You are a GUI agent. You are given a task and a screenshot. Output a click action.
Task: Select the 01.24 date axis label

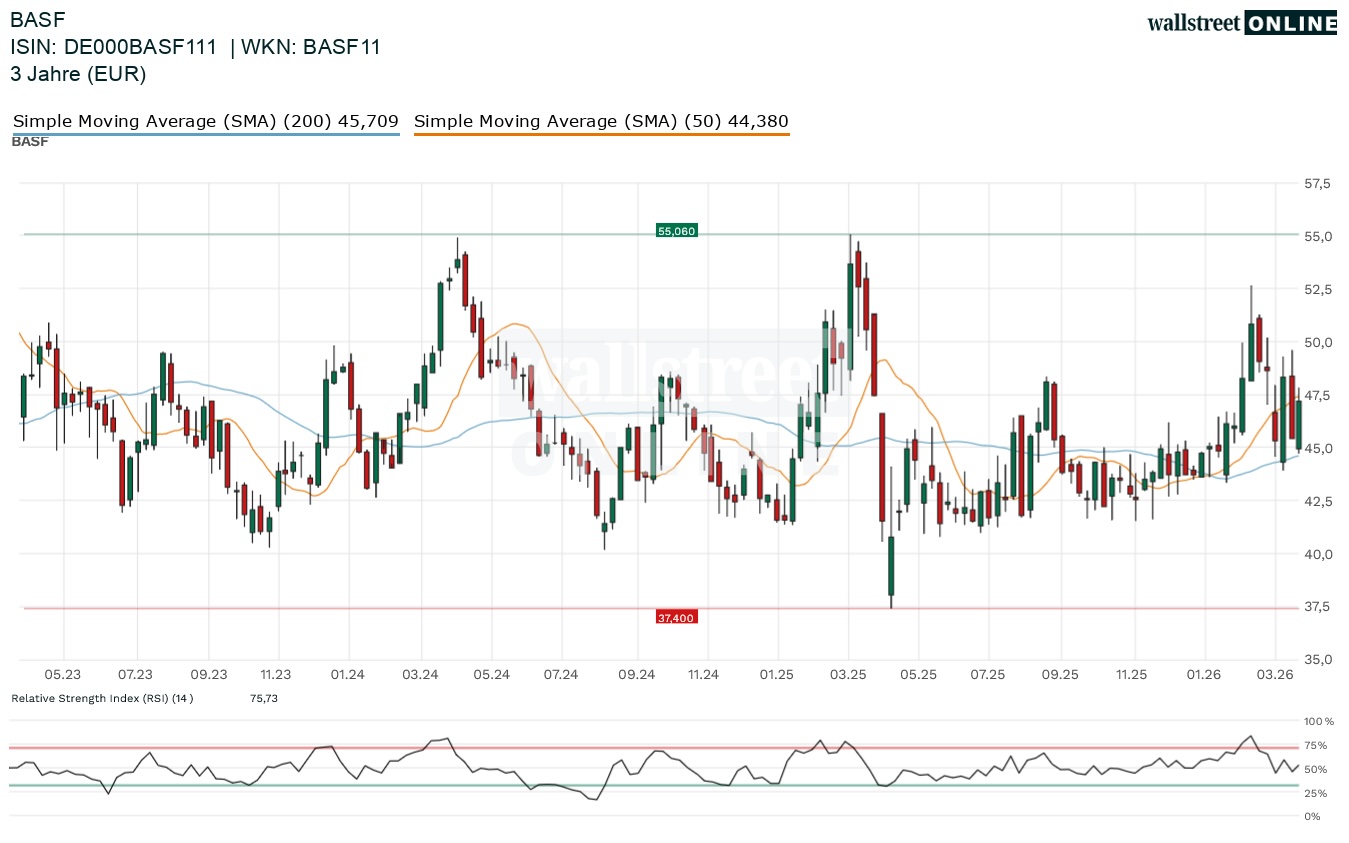tap(347, 675)
